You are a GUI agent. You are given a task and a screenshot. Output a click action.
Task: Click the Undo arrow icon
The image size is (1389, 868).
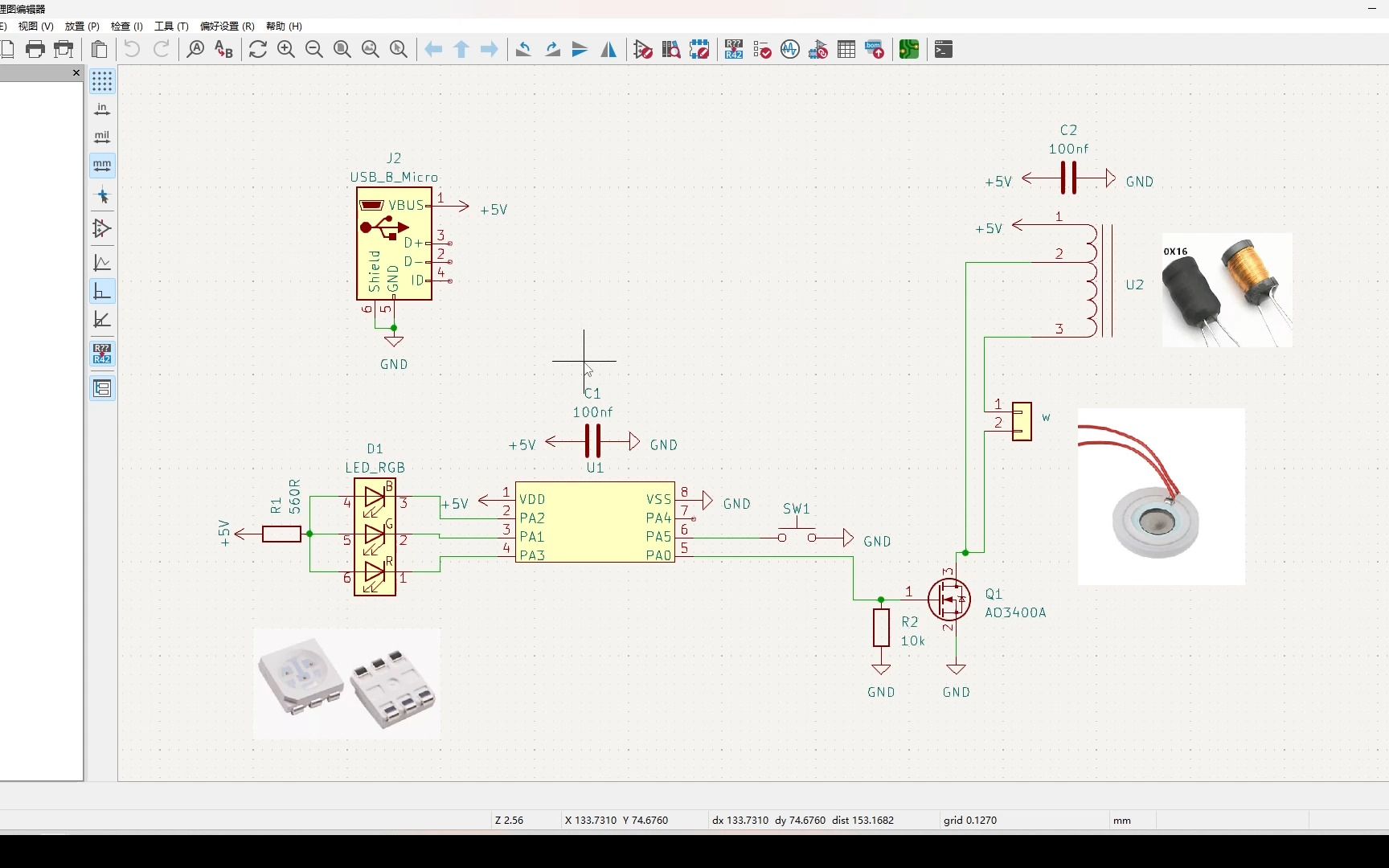pos(132,50)
